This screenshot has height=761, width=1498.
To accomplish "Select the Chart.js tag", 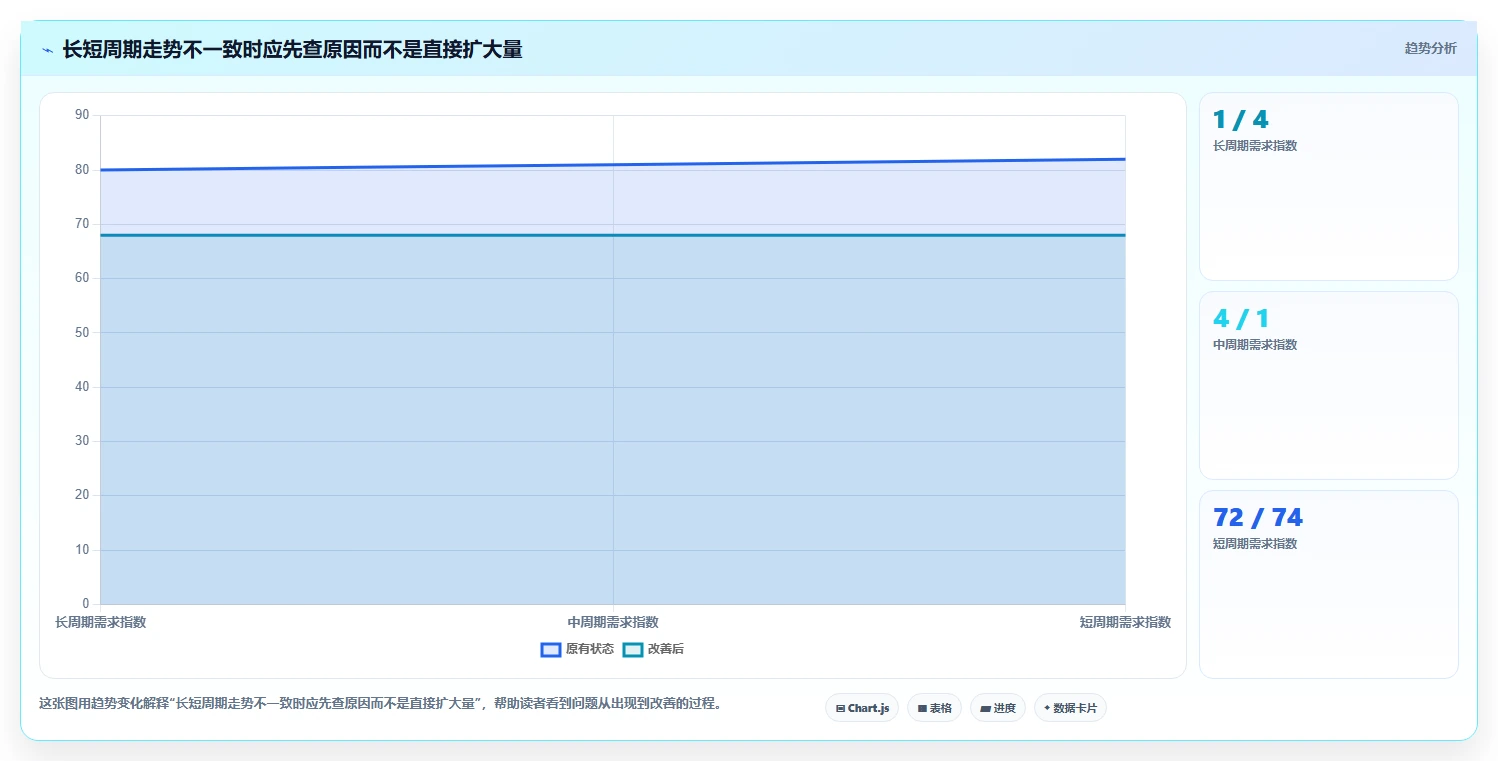I will pyautogui.click(x=862, y=708).
